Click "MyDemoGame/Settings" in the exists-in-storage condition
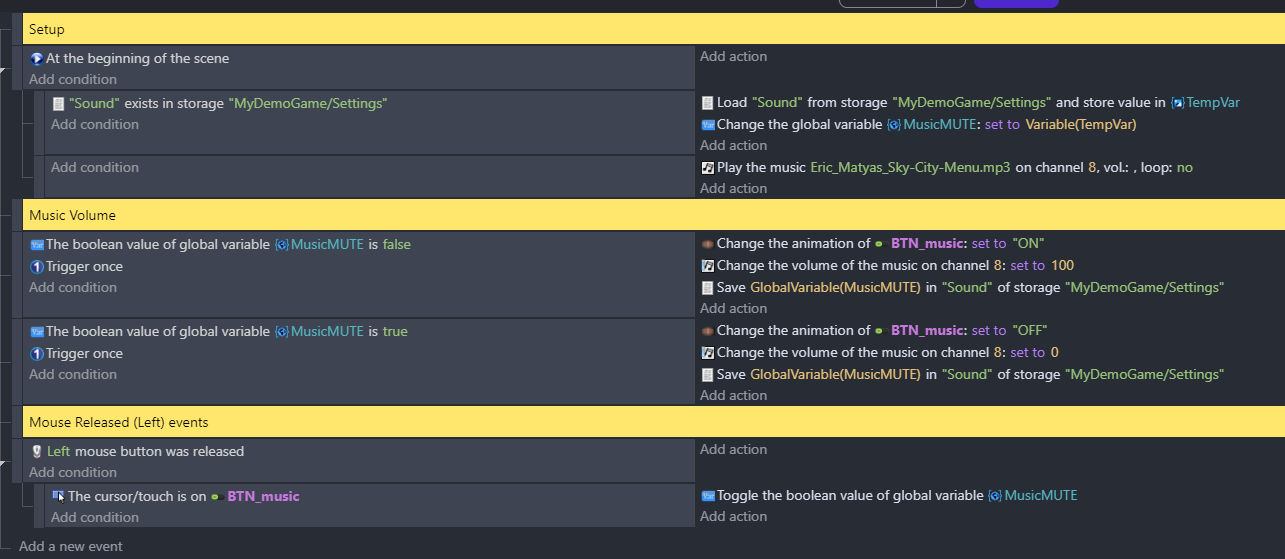1285x559 pixels. coord(308,103)
